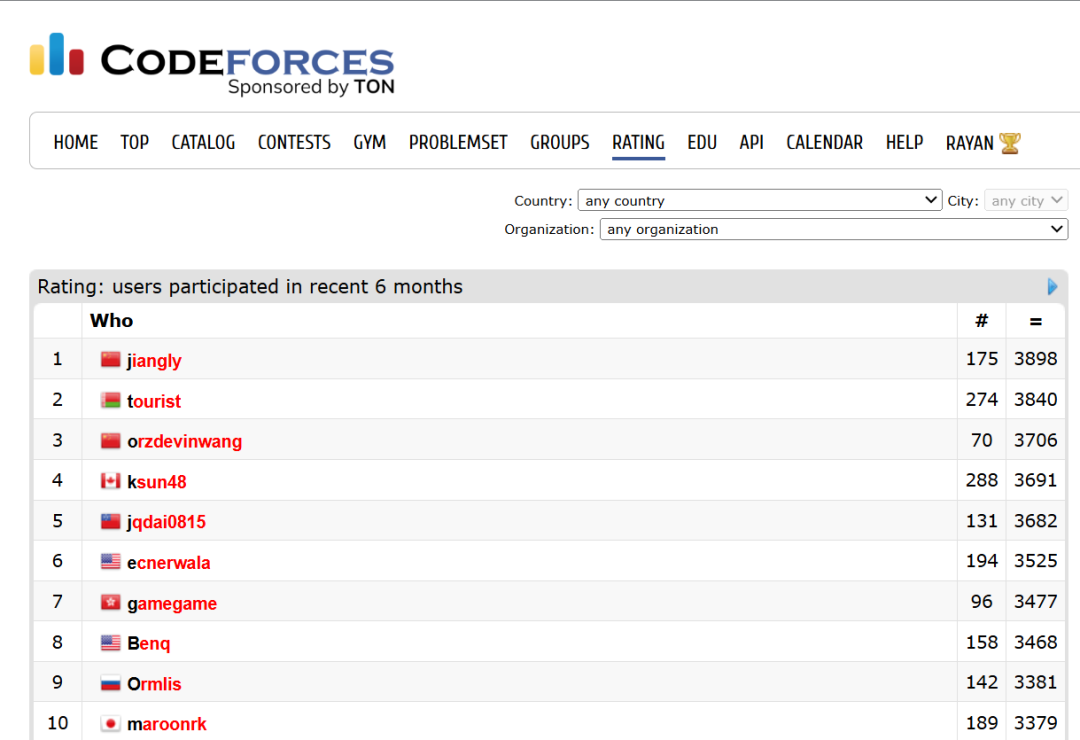Click the trophy icon next to RAYAN

[x=1009, y=142]
